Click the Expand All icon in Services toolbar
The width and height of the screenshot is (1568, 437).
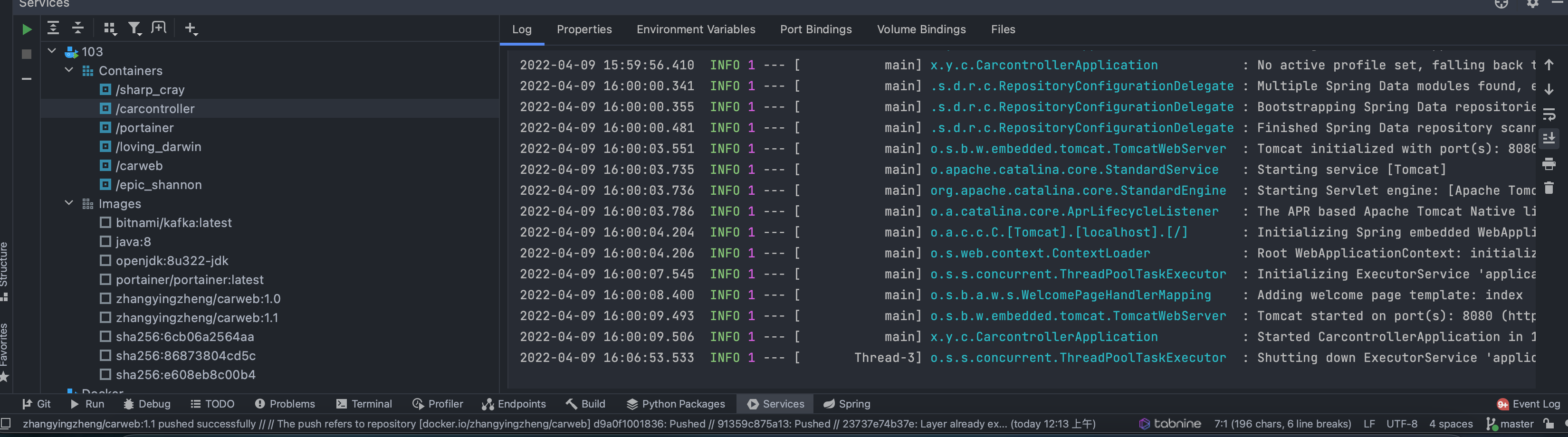[53, 28]
